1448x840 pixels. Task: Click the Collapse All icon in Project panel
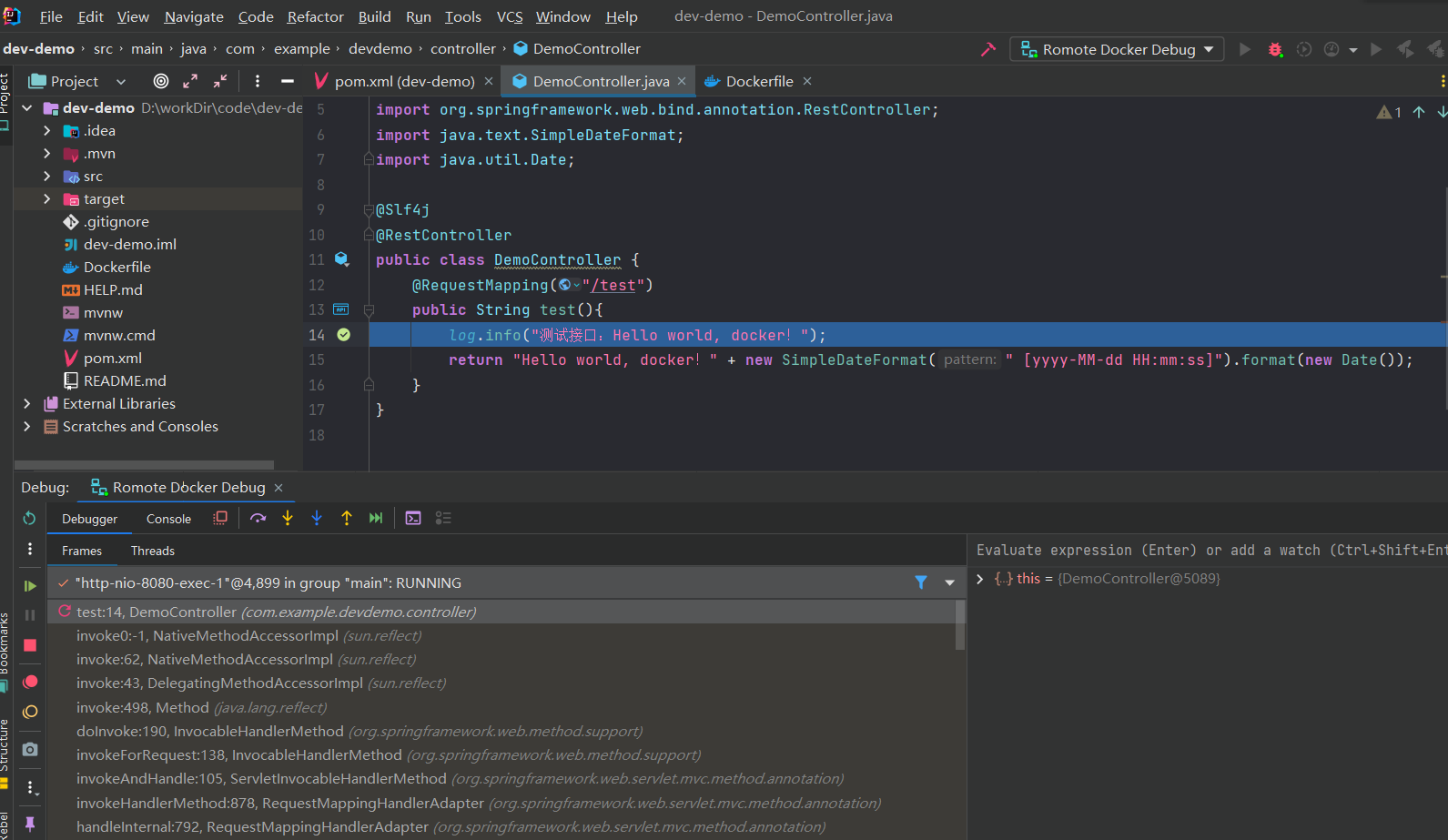(x=220, y=81)
